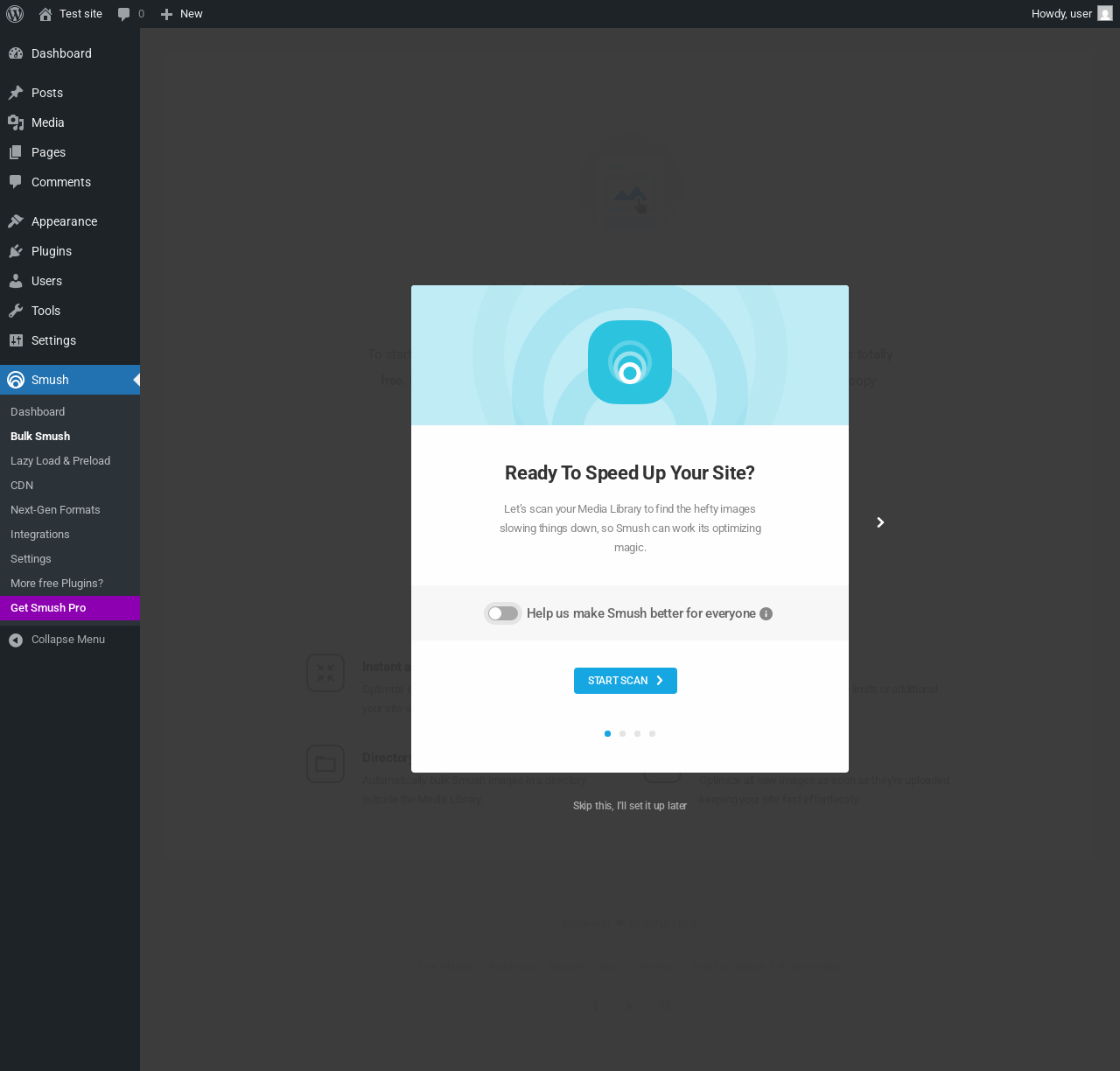Click Skip this, I'll set it up later
This screenshot has height=1071, width=1120.
point(630,806)
